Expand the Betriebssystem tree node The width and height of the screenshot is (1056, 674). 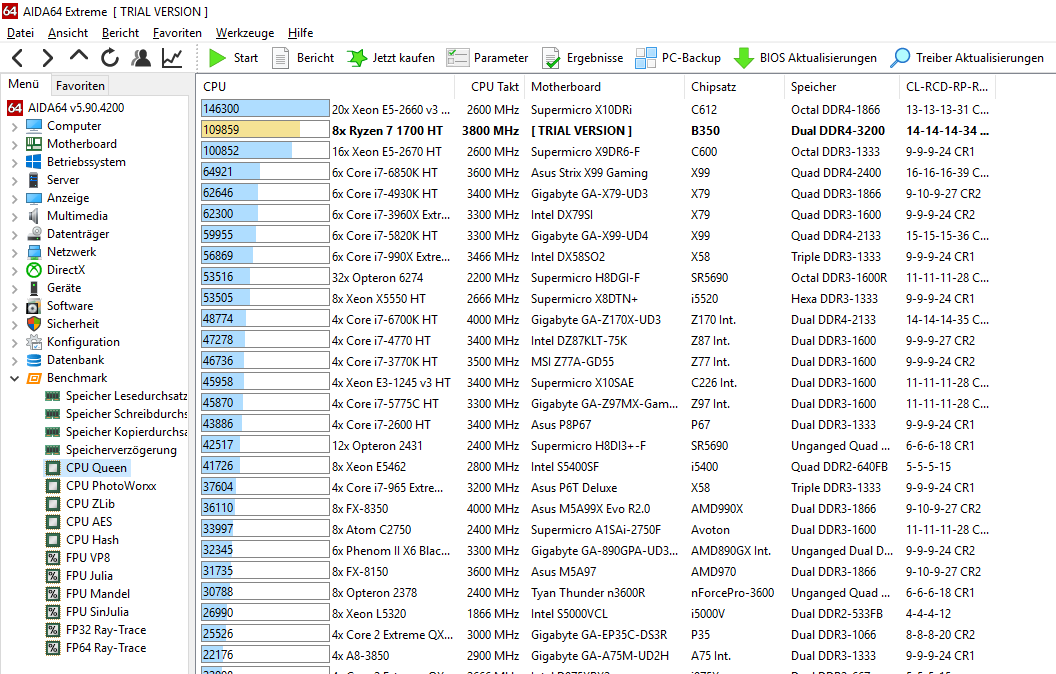(x=14, y=162)
